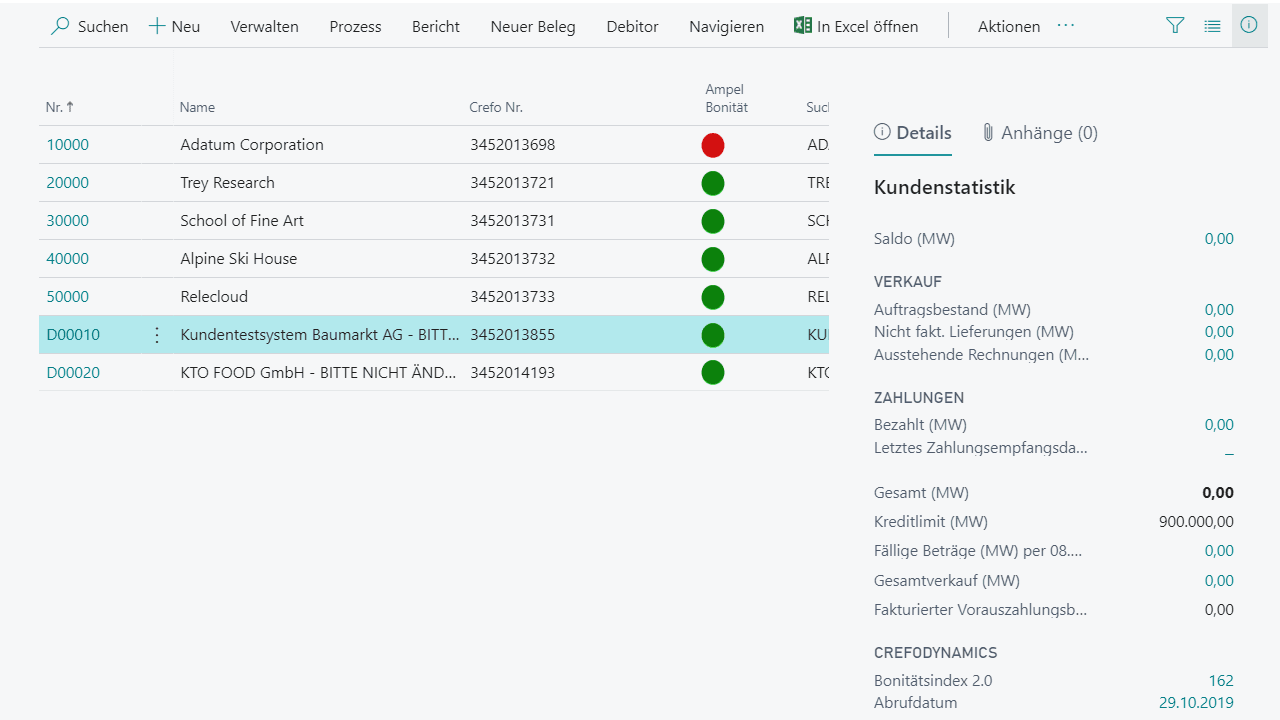Click the Excel icon in toolbar
The height and width of the screenshot is (720, 1280).
[x=802, y=26]
